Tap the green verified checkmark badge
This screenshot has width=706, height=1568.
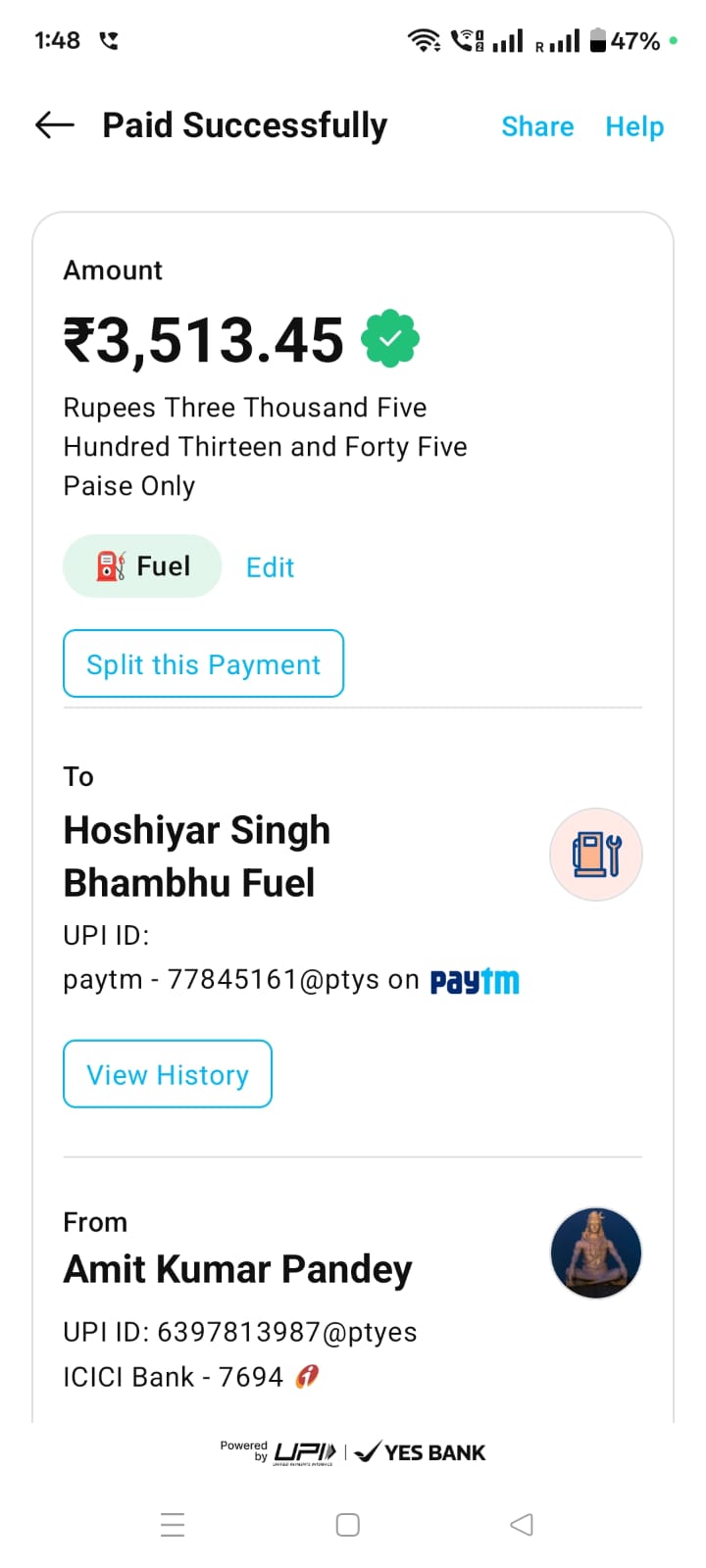pos(390,338)
